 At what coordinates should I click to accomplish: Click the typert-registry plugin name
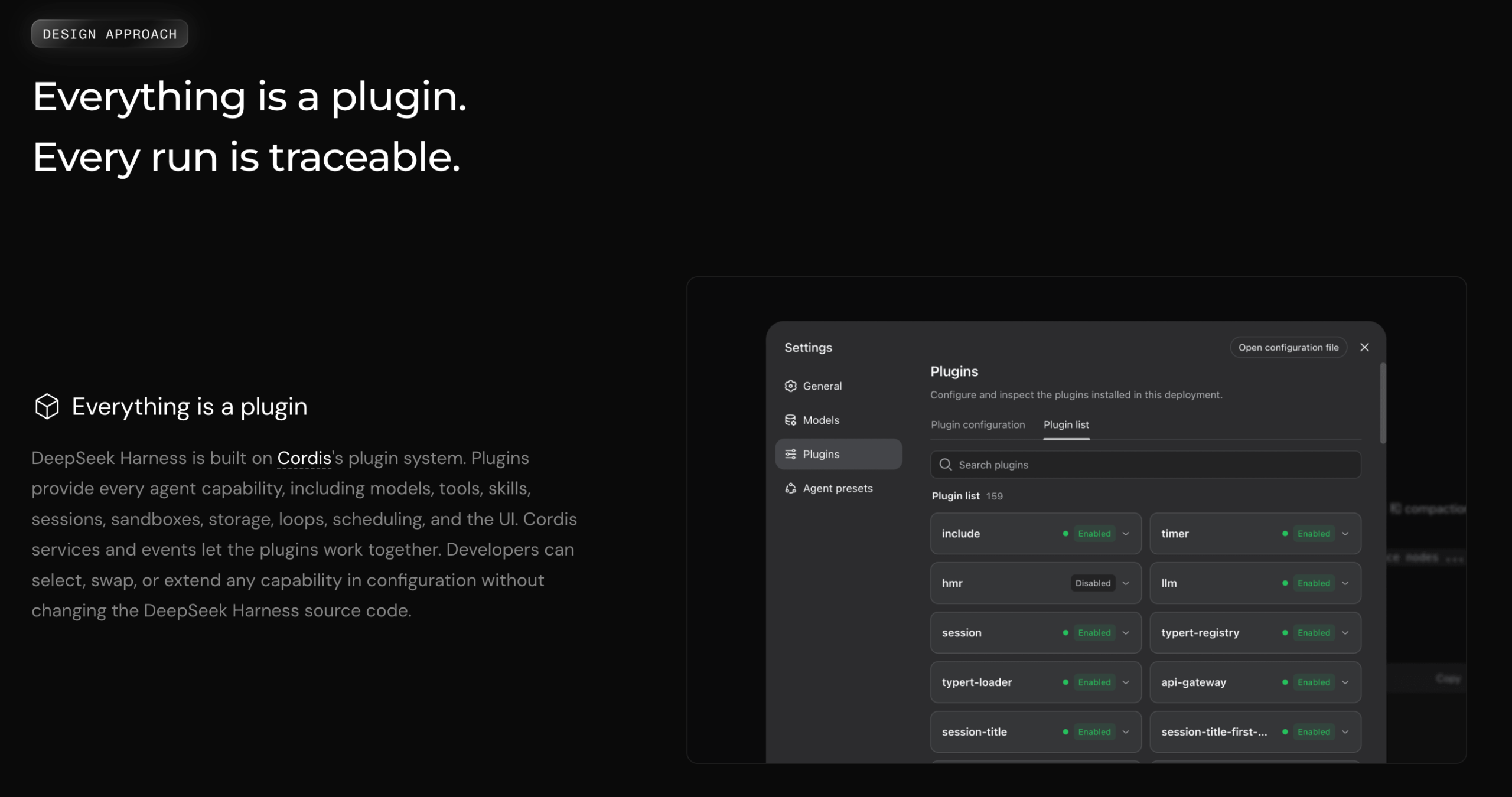coord(1200,633)
